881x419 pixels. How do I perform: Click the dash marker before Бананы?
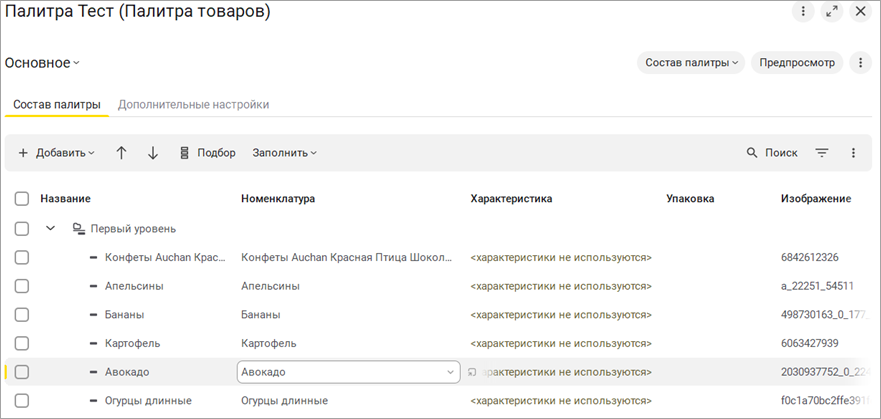pyautogui.click(x=94, y=315)
